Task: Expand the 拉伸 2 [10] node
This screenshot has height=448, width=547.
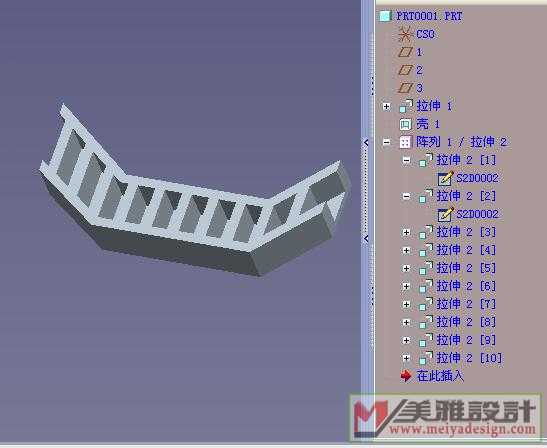Action: [x=406, y=358]
